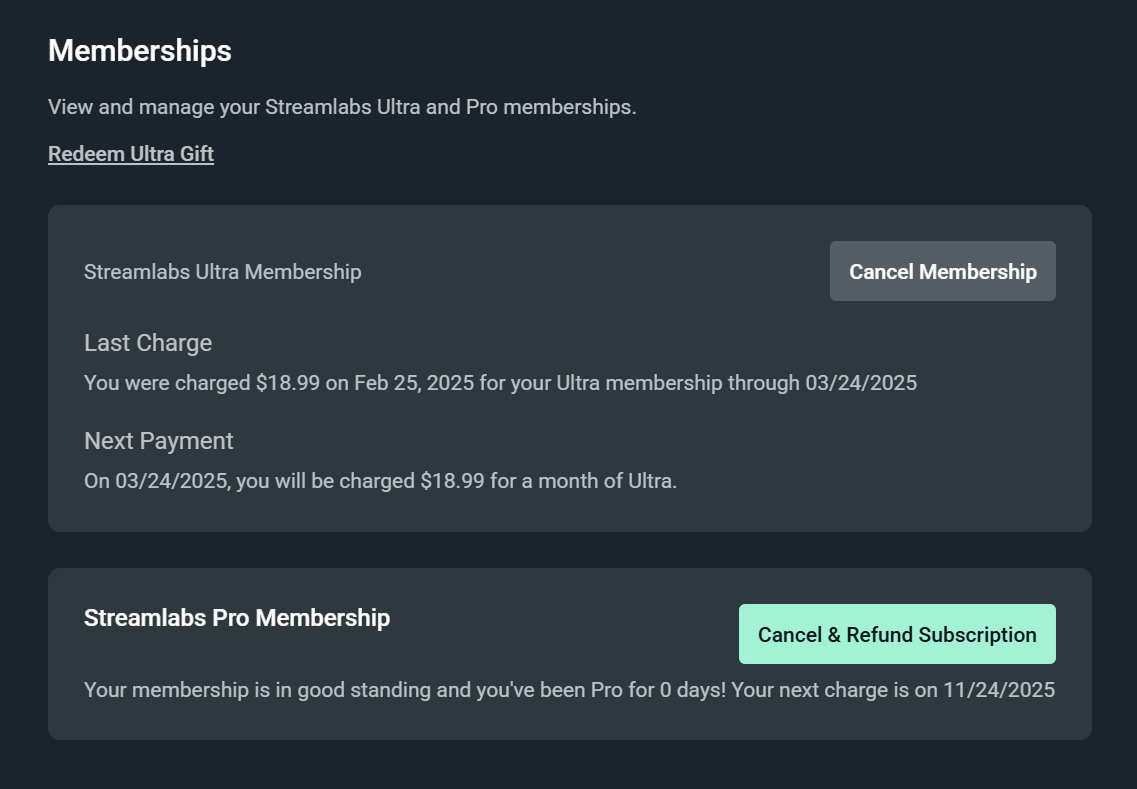Image resolution: width=1137 pixels, height=789 pixels.
Task: Click the last charge description sentence
Action: [500, 382]
